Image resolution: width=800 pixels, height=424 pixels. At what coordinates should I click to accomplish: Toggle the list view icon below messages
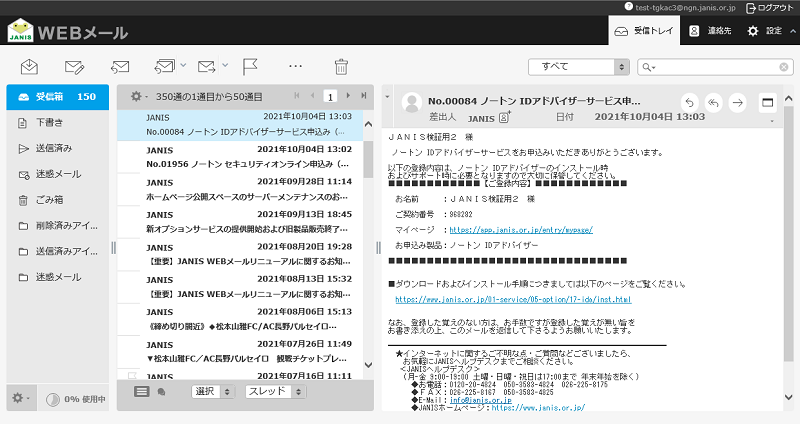pyautogui.click(x=141, y=391)
